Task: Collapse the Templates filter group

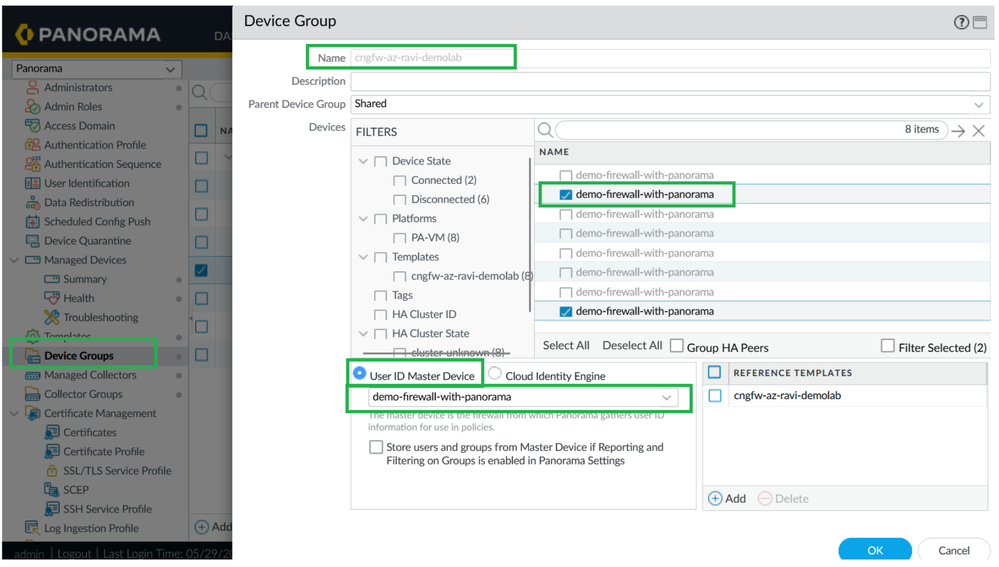Action: 363,257
